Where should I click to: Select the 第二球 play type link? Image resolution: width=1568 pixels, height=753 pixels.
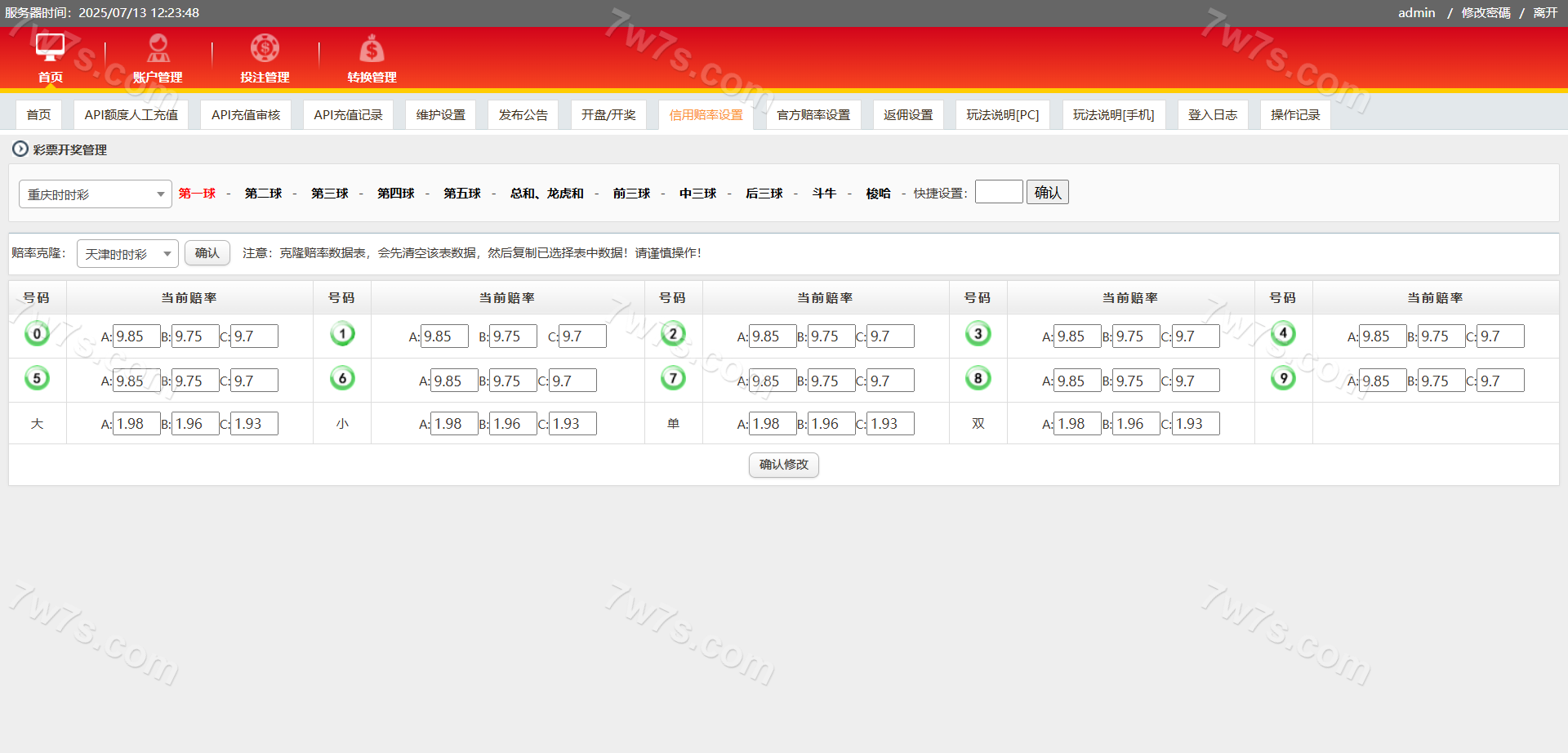point(263,194)
